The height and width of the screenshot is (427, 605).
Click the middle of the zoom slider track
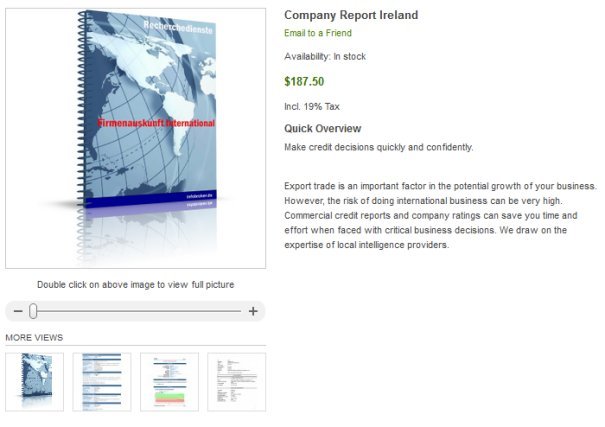pyautogui.click(x=135, y=311)
